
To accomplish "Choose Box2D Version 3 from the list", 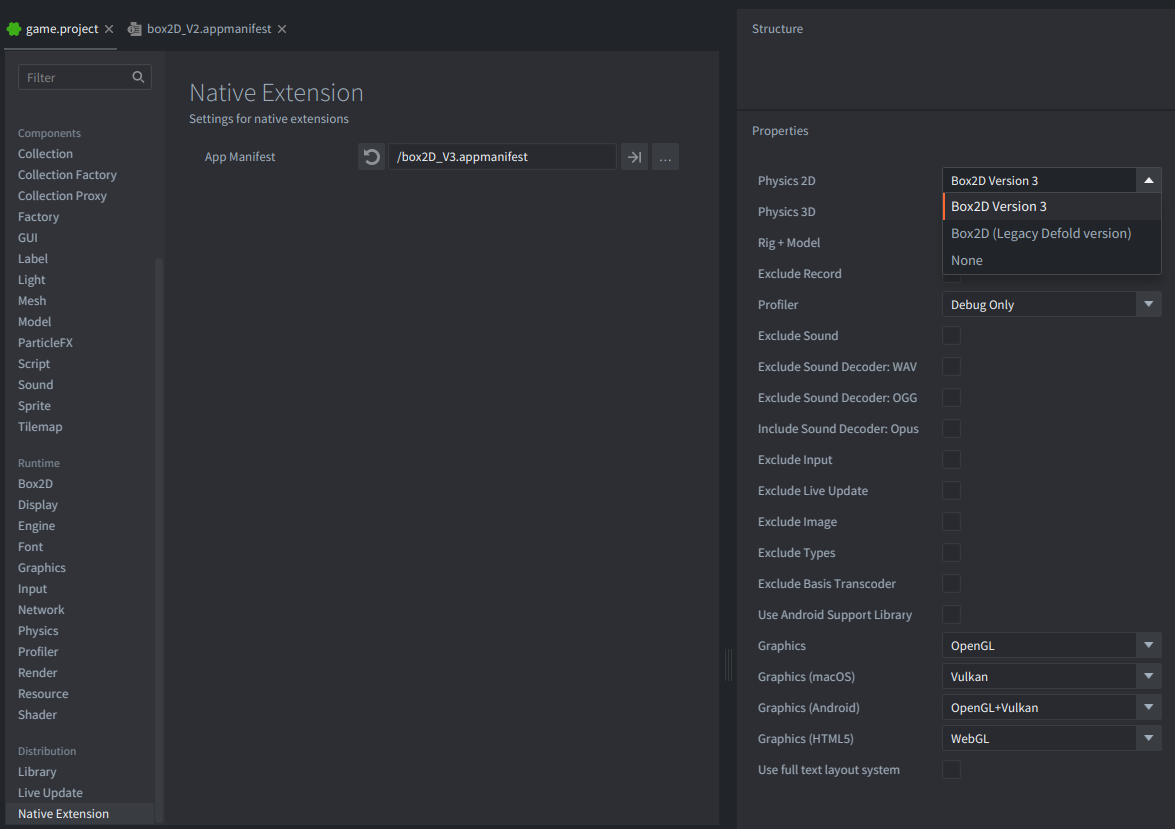I will point(1052,206).
